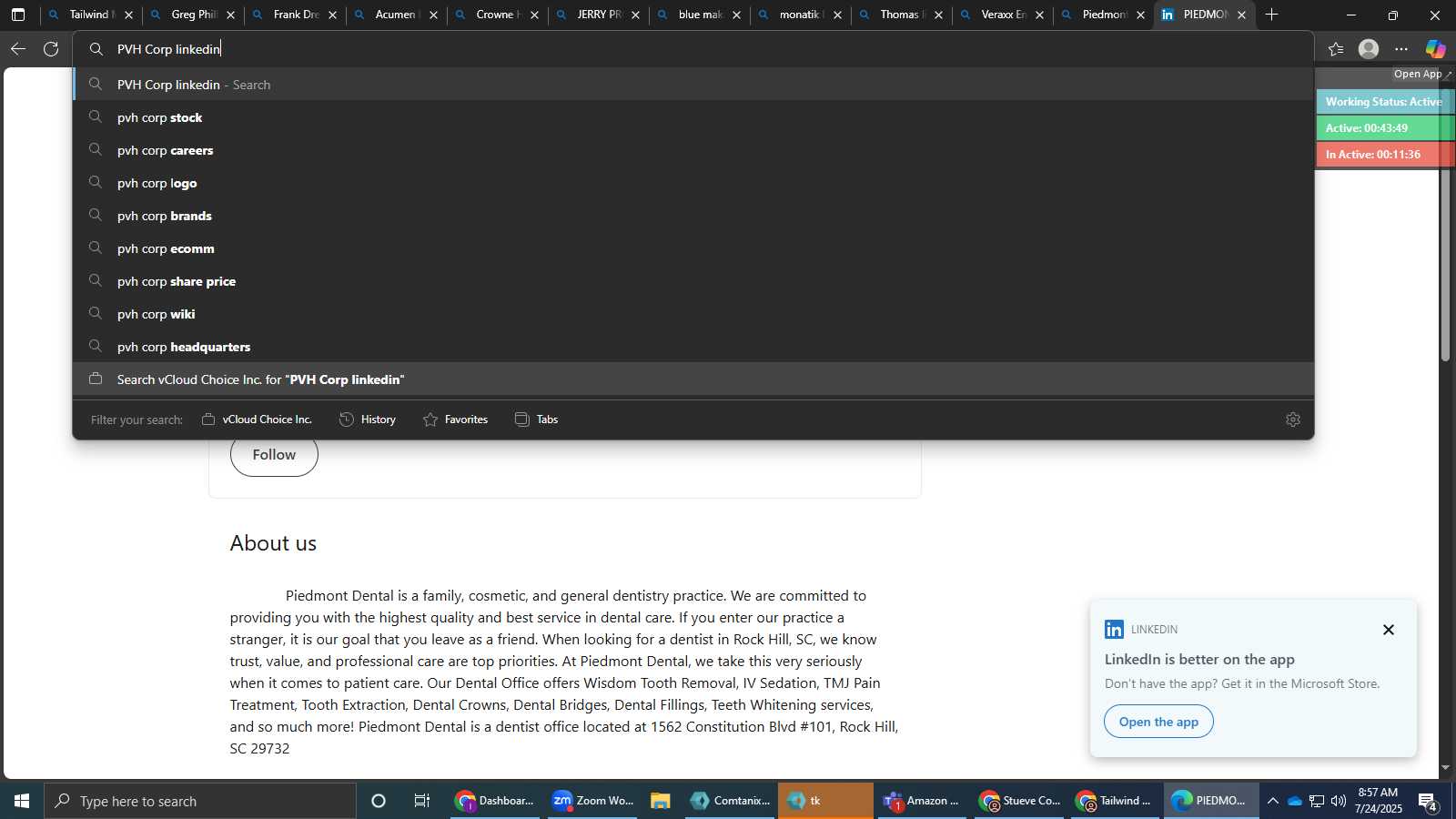Switch to the Frank Dre tab
The height and width of the screenshot is (819, 1456).
(294, 15)
